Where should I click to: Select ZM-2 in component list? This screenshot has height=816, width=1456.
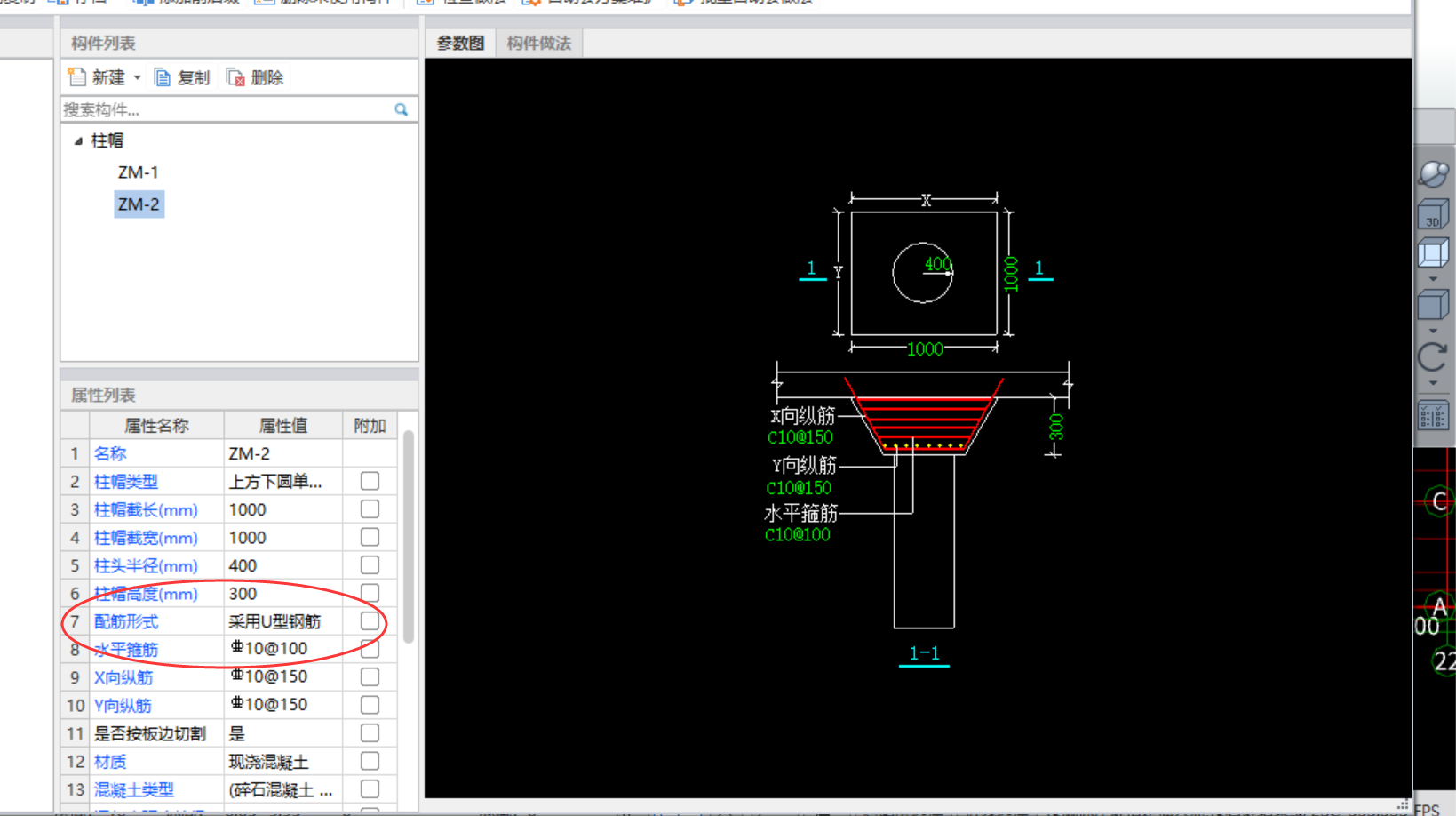pyautogui.click(x=139, y=204)
